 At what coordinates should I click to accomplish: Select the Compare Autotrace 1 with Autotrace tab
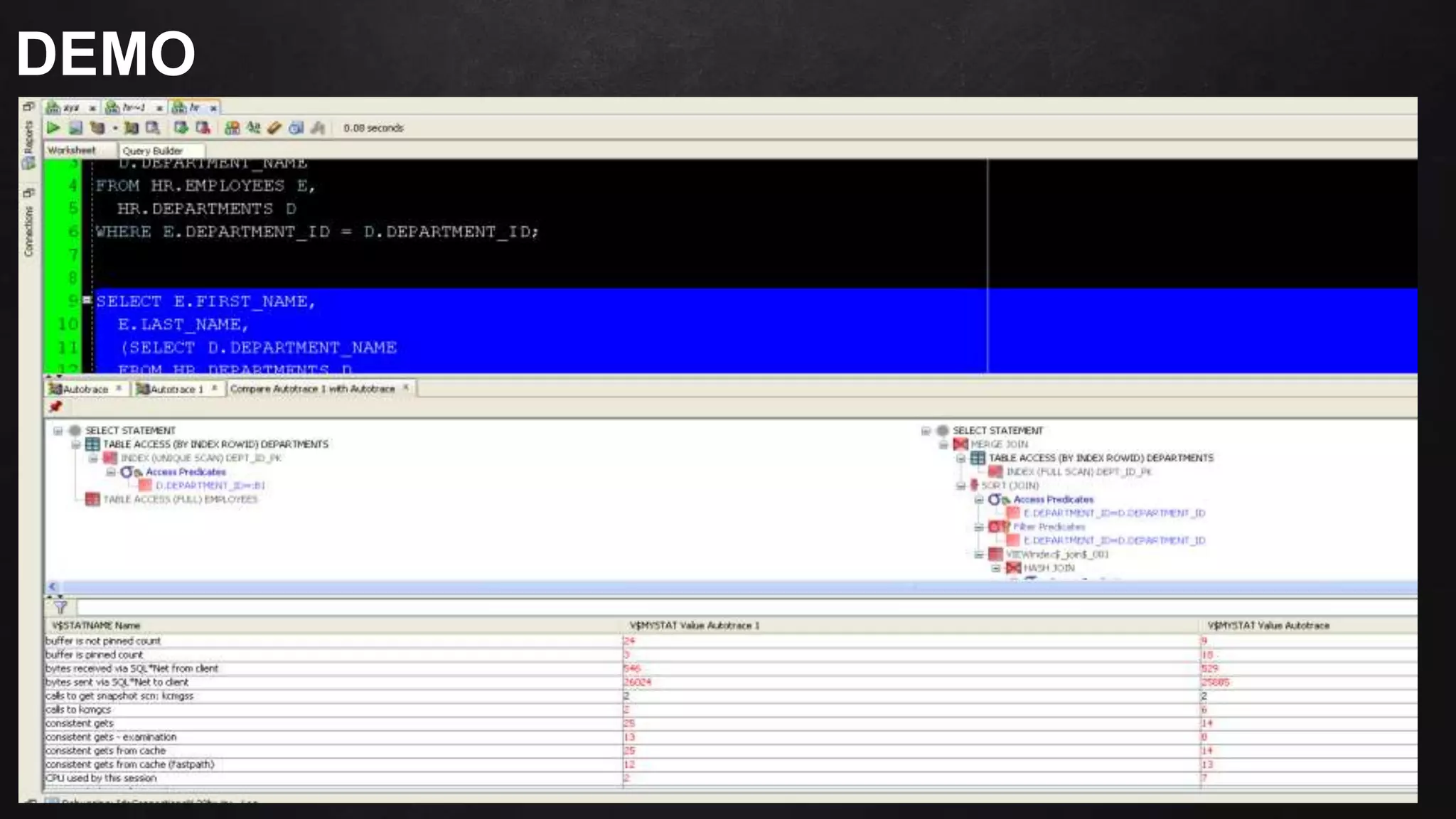coord(312,389)
